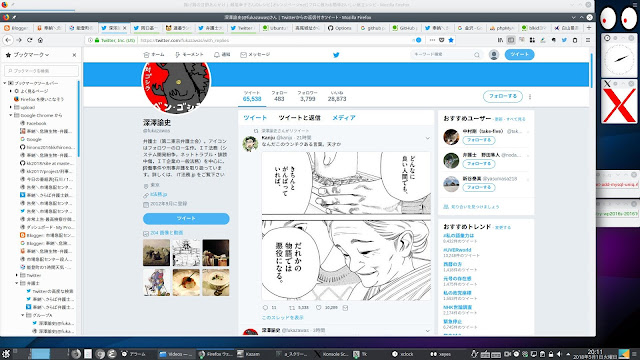Open the caret menu on Kenju's tweet
640x360 pixels.
click(x=427, y=138)
